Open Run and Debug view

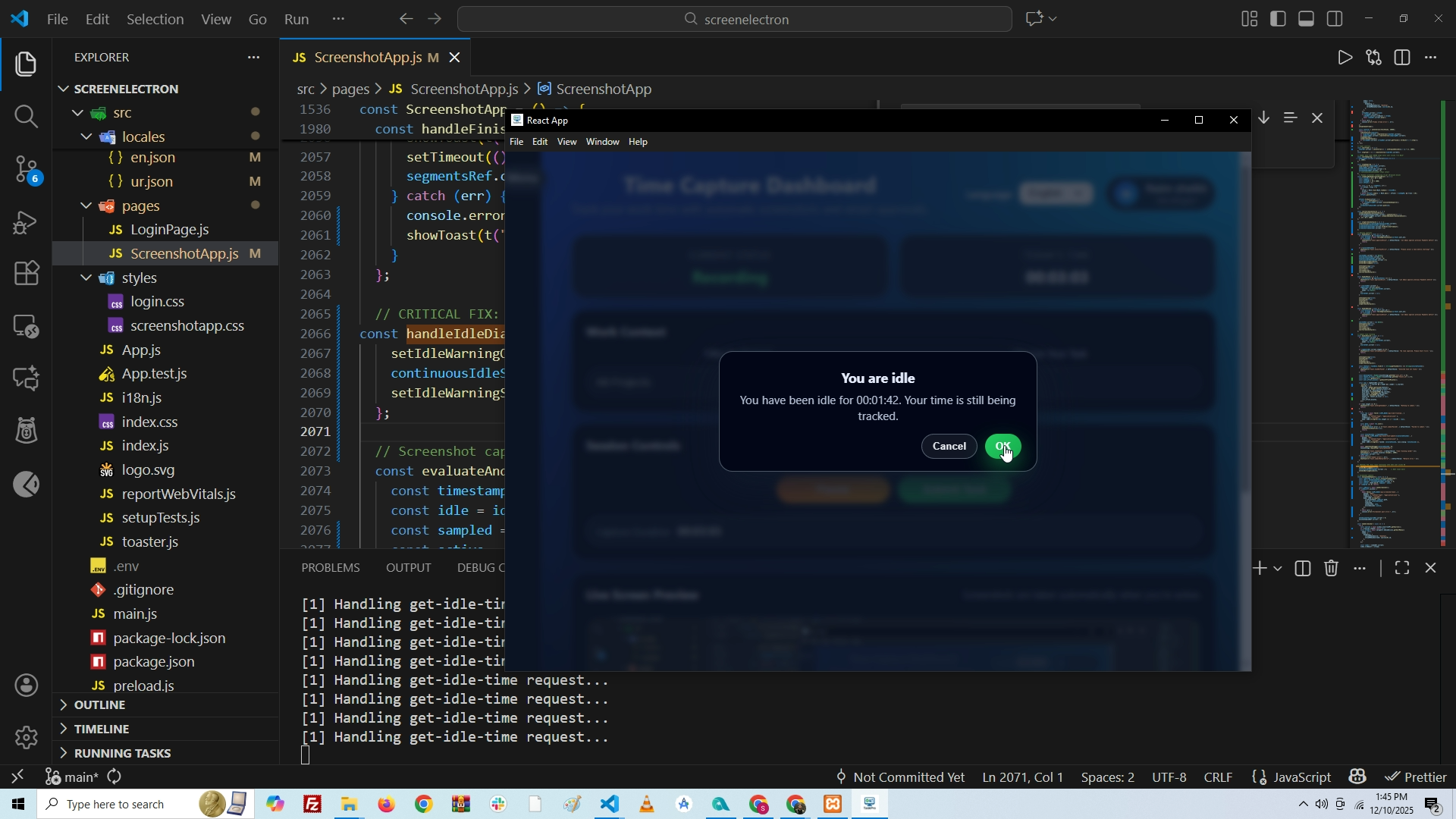coord(26,222)
